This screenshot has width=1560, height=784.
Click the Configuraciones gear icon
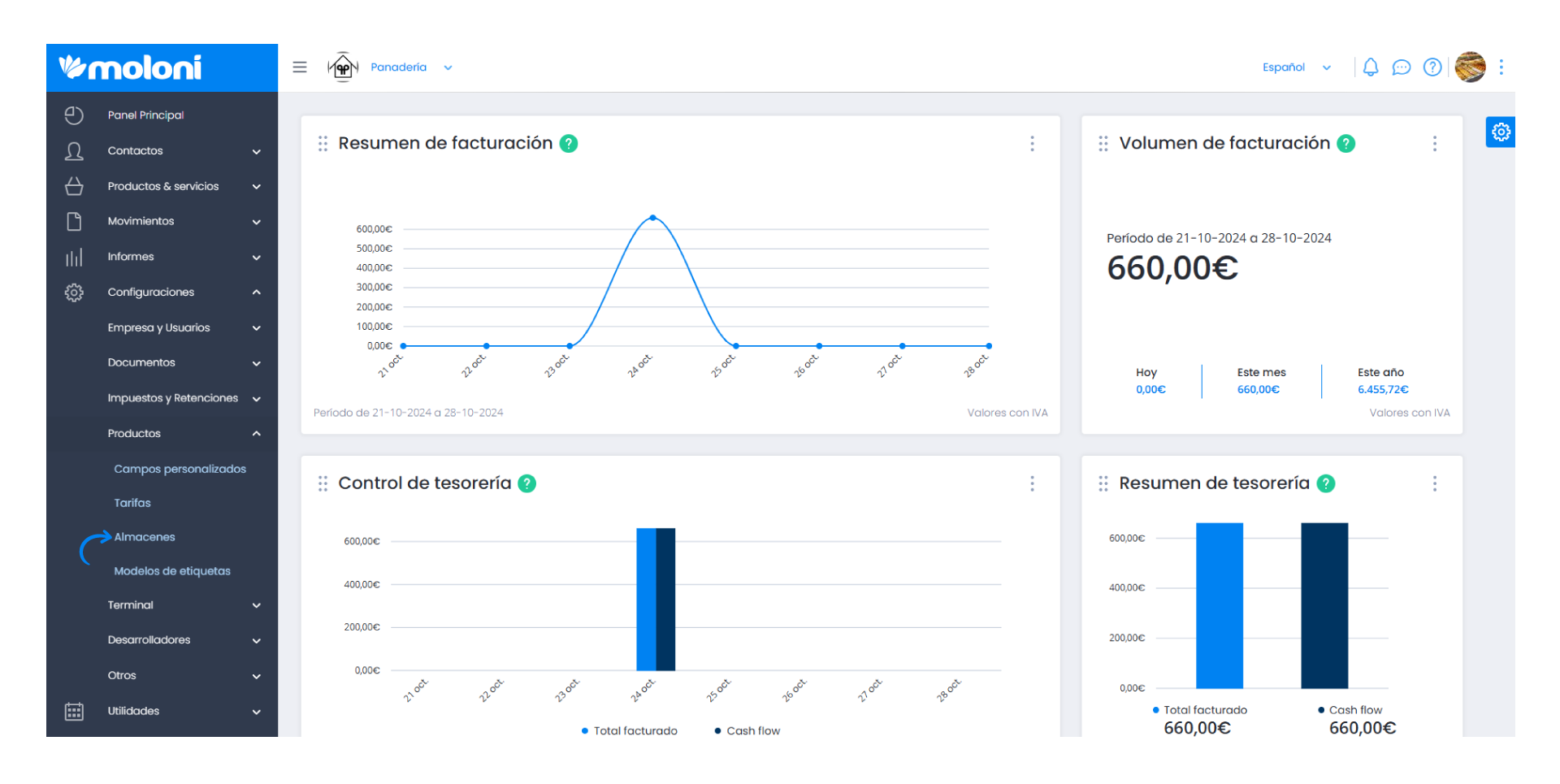(x=74, y=292)
